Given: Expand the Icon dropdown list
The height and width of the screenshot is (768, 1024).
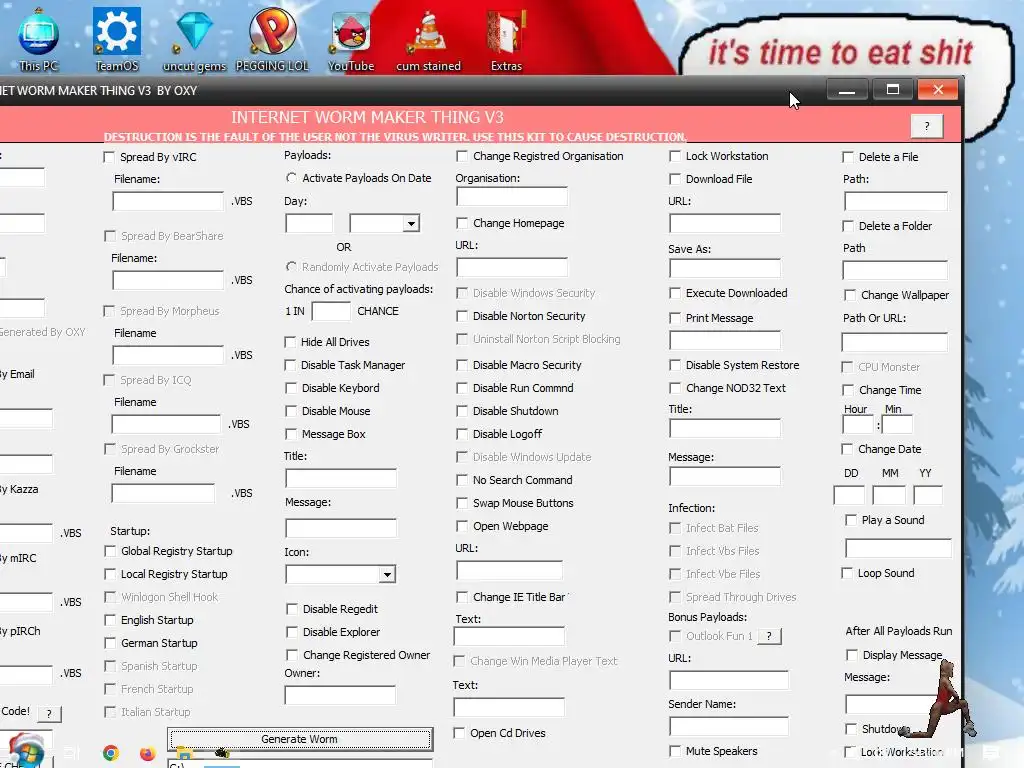Looking at the screenshot, I should pos(387,575).
